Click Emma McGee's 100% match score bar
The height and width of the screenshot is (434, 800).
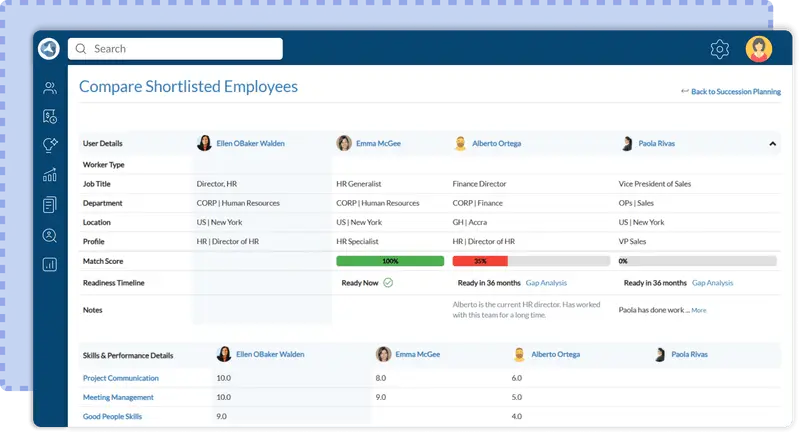(x=390, y=261)
